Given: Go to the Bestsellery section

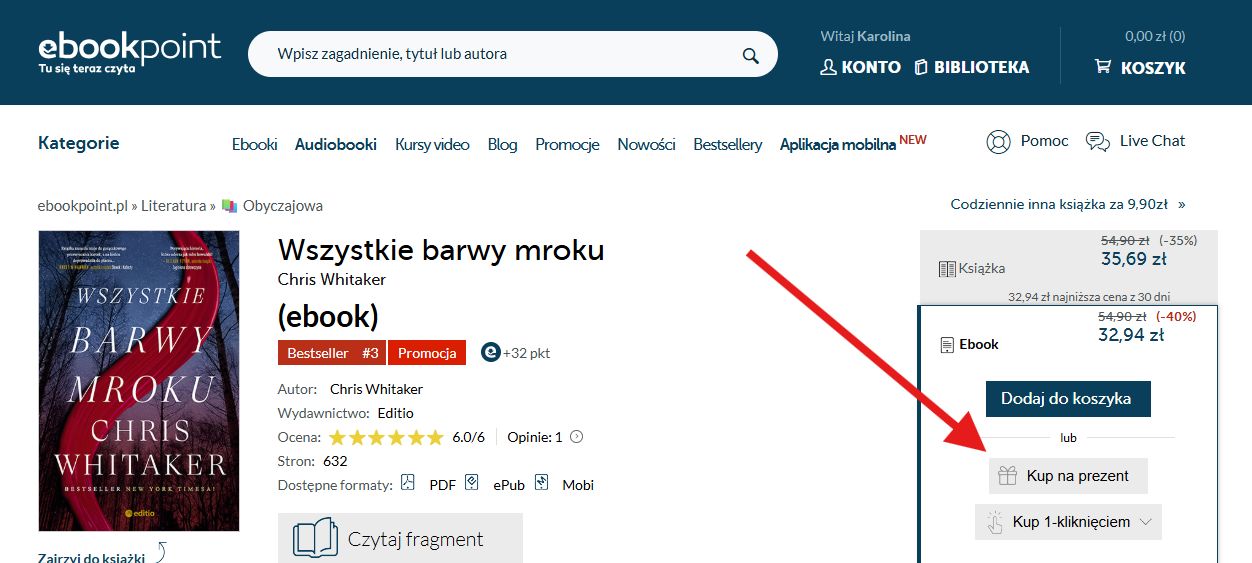Looking at the screenshot, I should 728,144.
